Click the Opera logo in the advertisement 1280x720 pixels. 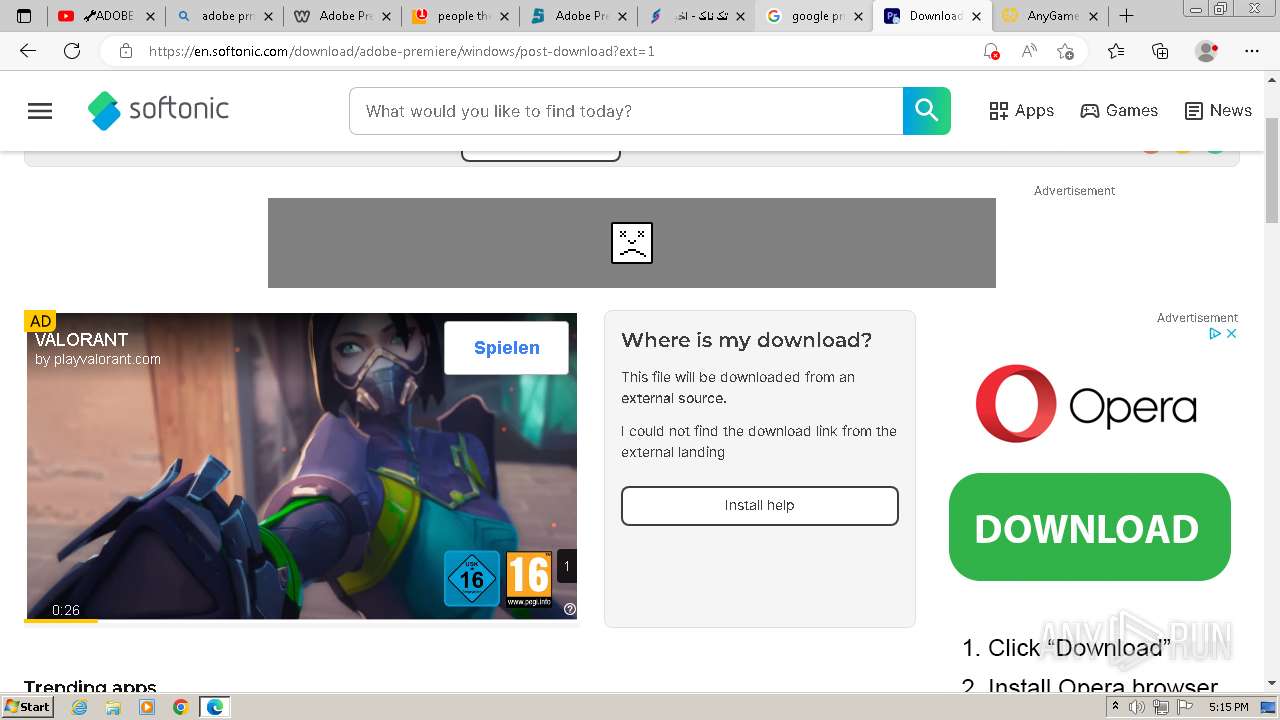[x=1086, y=404]
